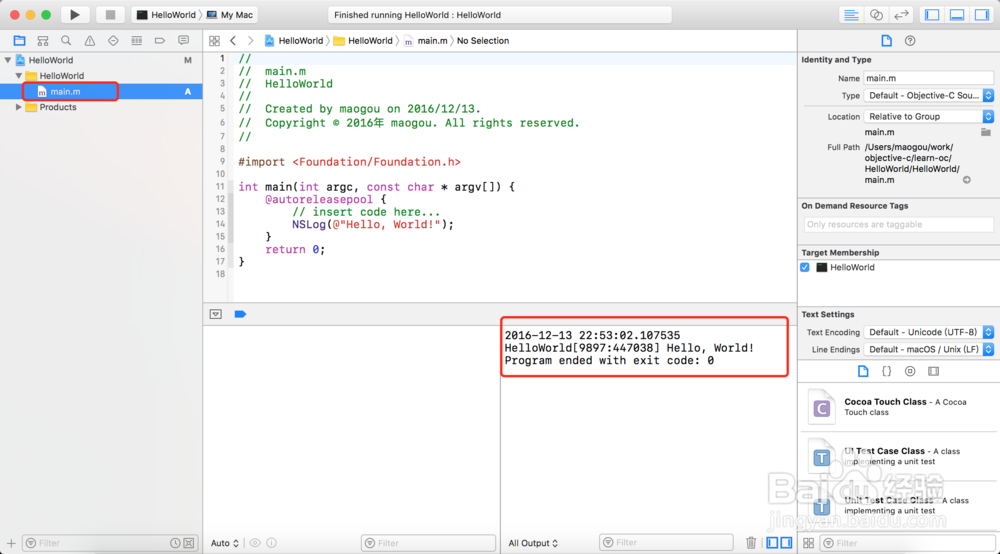Open the Line Endings dropdown
The width and height of the screenshot is (1000, 554).
[x=929, y=349]
